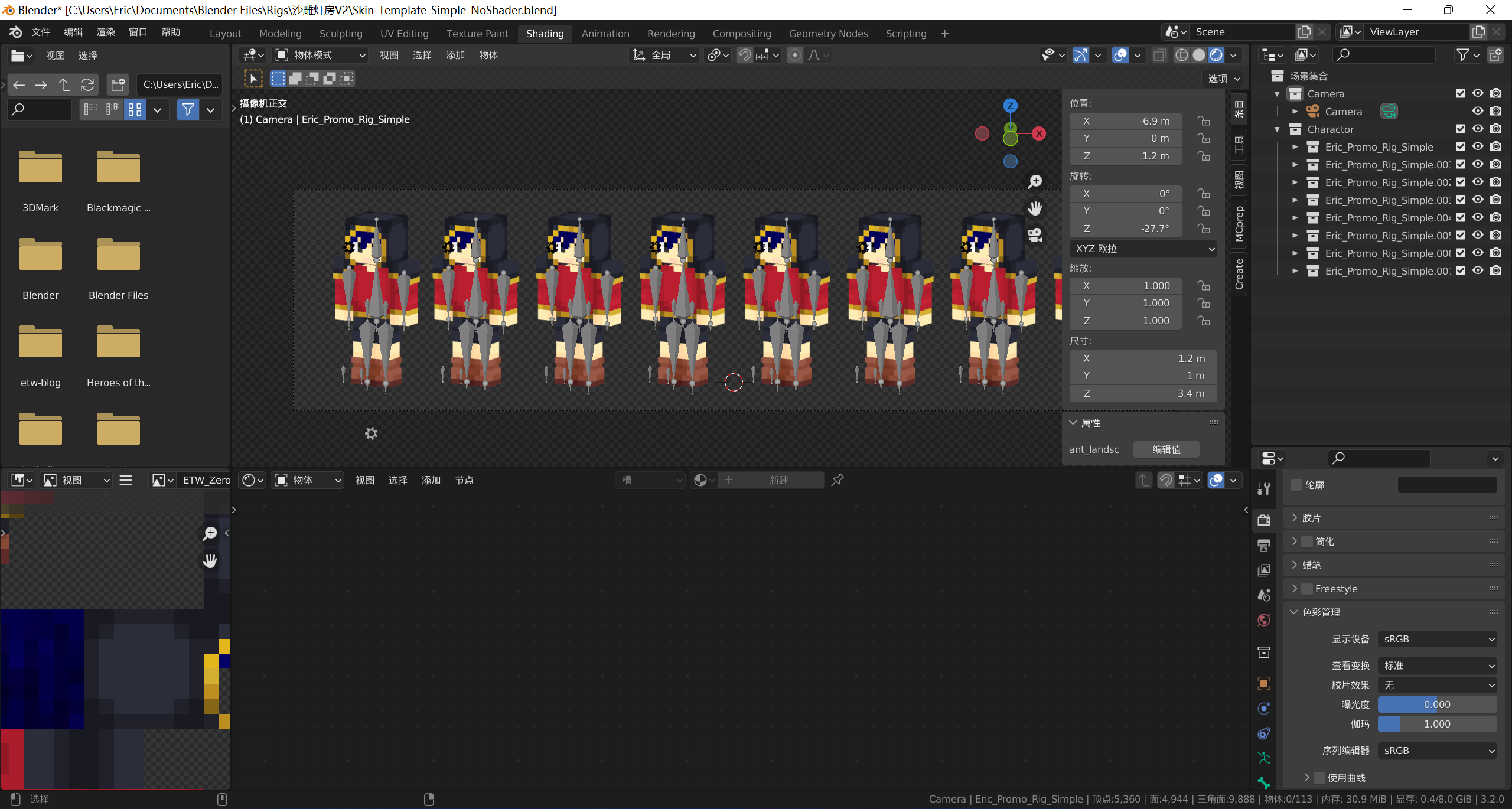
Task: Disable rendering for Eric_Promo_Rig_Simple.005
Action: [1495, 235]
